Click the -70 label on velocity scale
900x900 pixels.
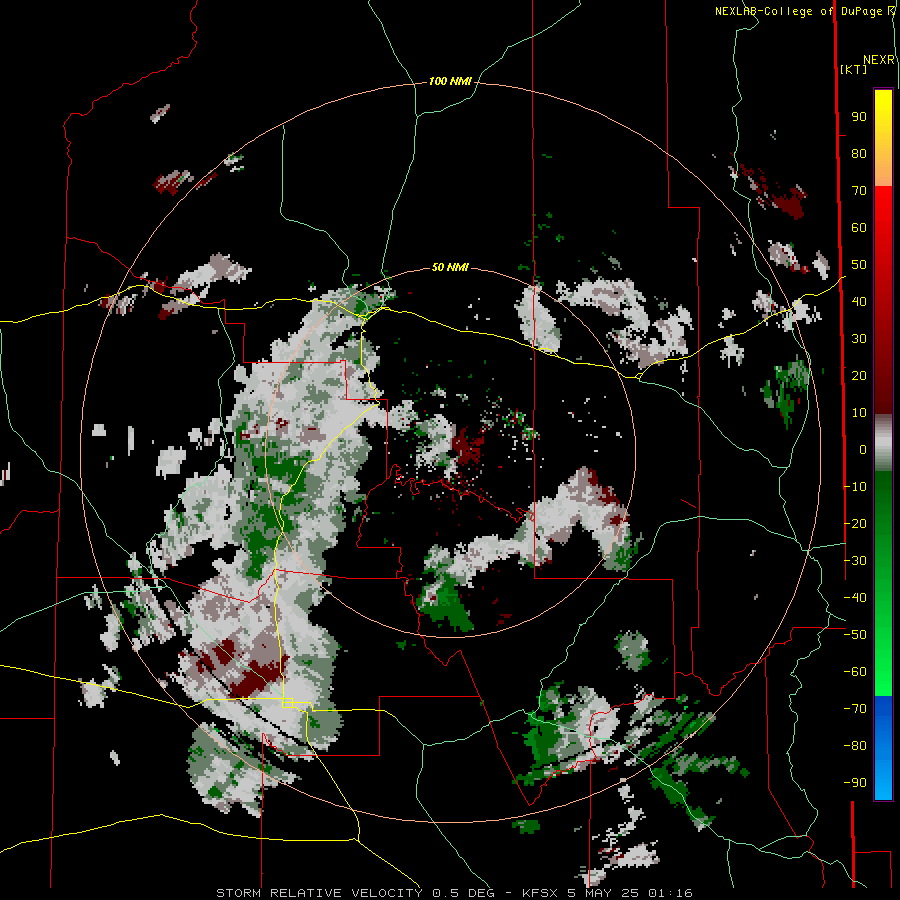coord(855,708)
